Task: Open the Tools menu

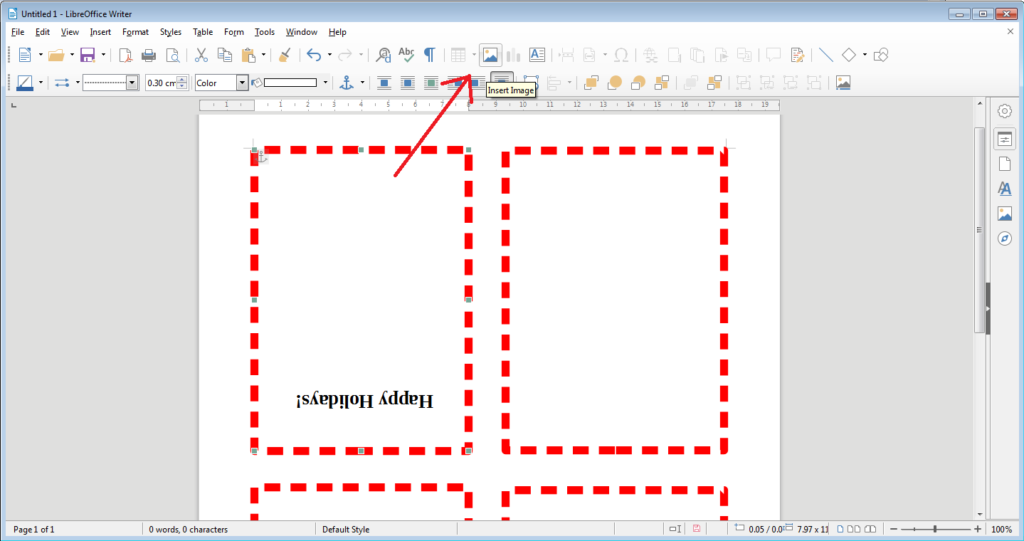Action: click(264, 31)
